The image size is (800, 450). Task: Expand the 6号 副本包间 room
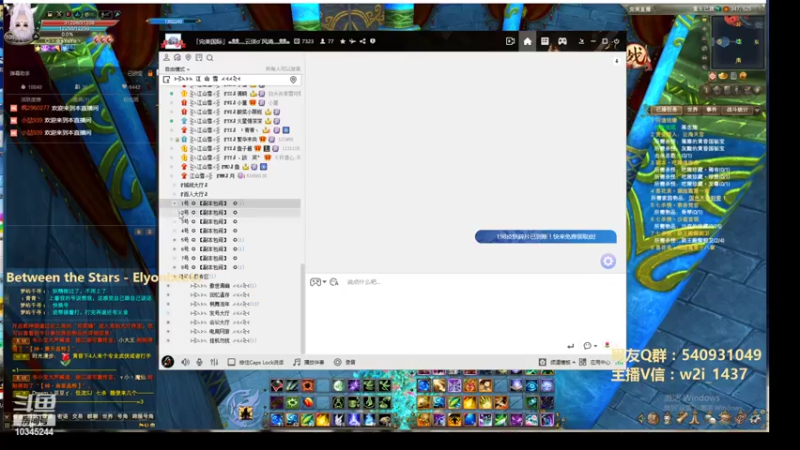click(174, 249)
